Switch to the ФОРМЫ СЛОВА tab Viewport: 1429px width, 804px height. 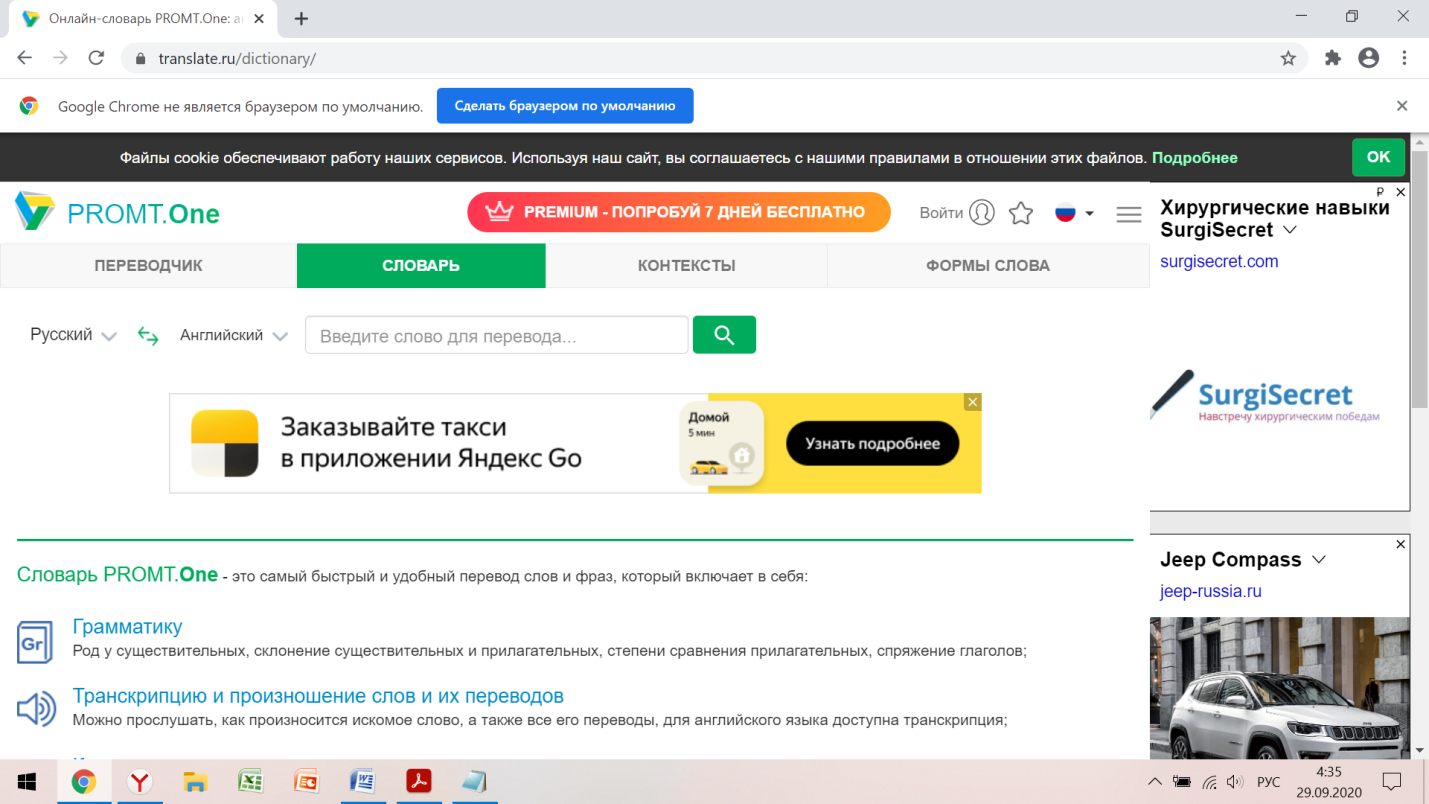point(988,266)
